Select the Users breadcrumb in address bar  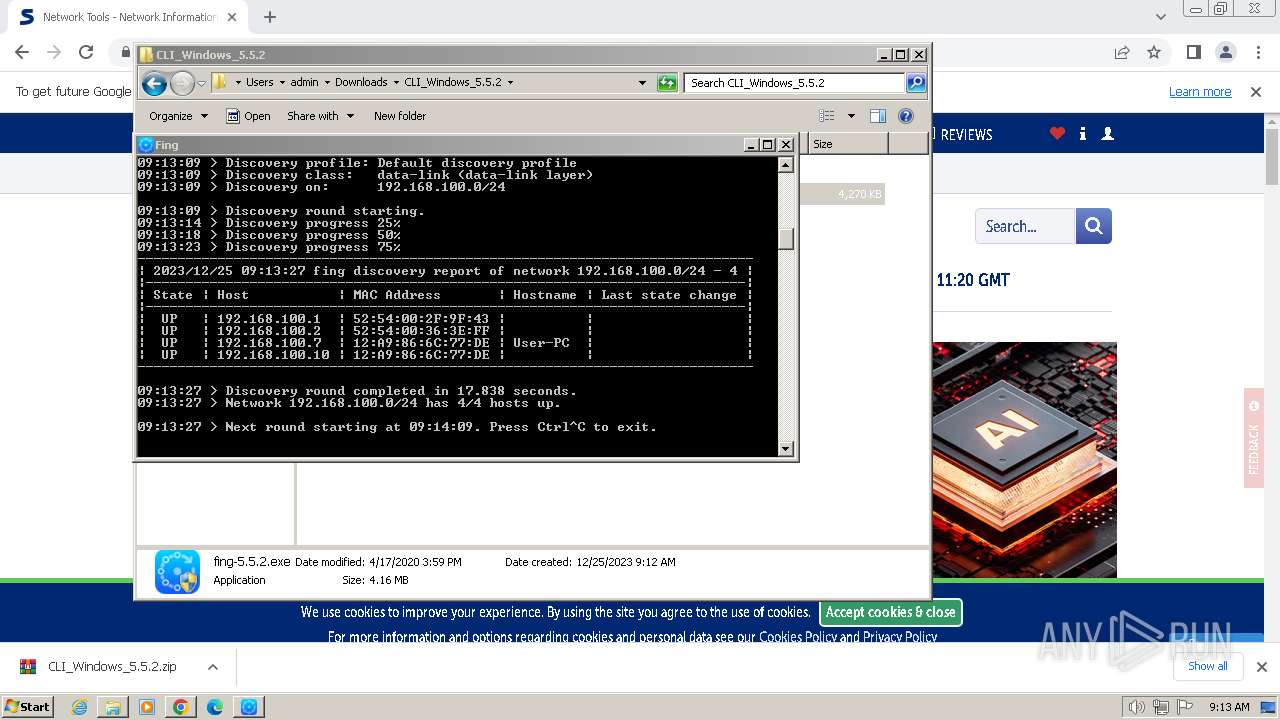click(260, 83)
